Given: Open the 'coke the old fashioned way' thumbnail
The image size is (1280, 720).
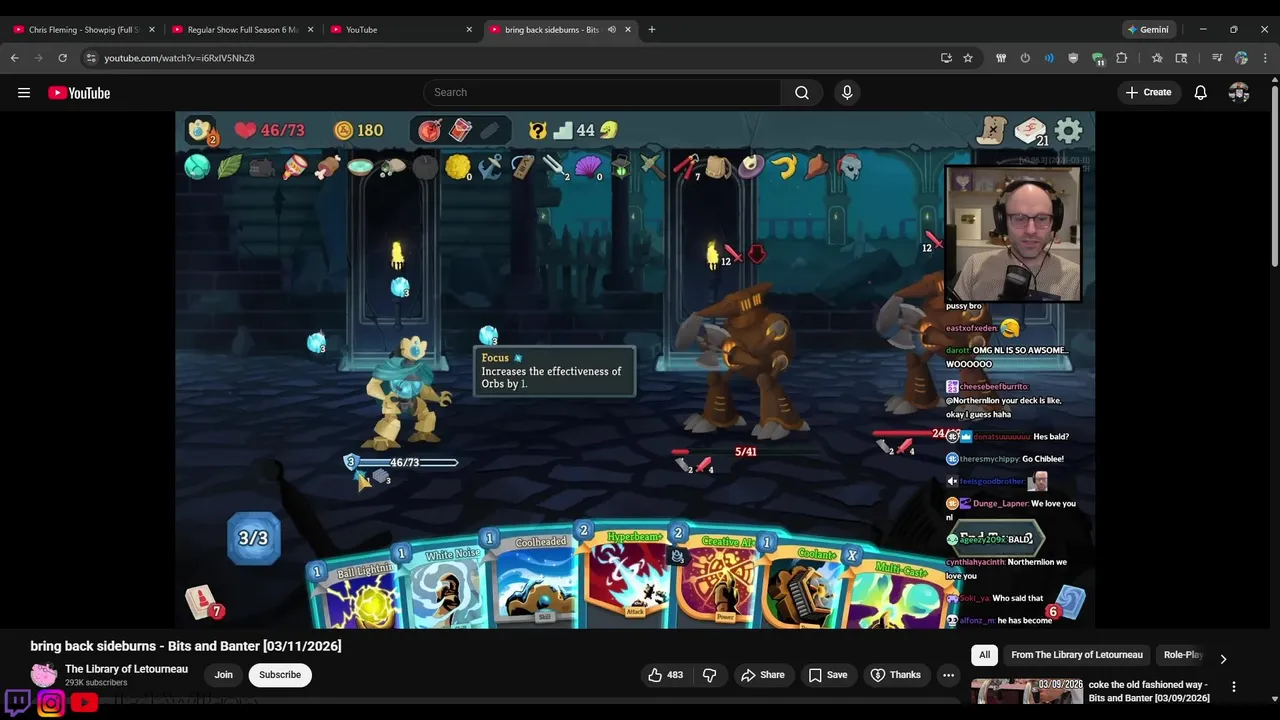Looking at the screenshot, I should tap(1027, 692).
